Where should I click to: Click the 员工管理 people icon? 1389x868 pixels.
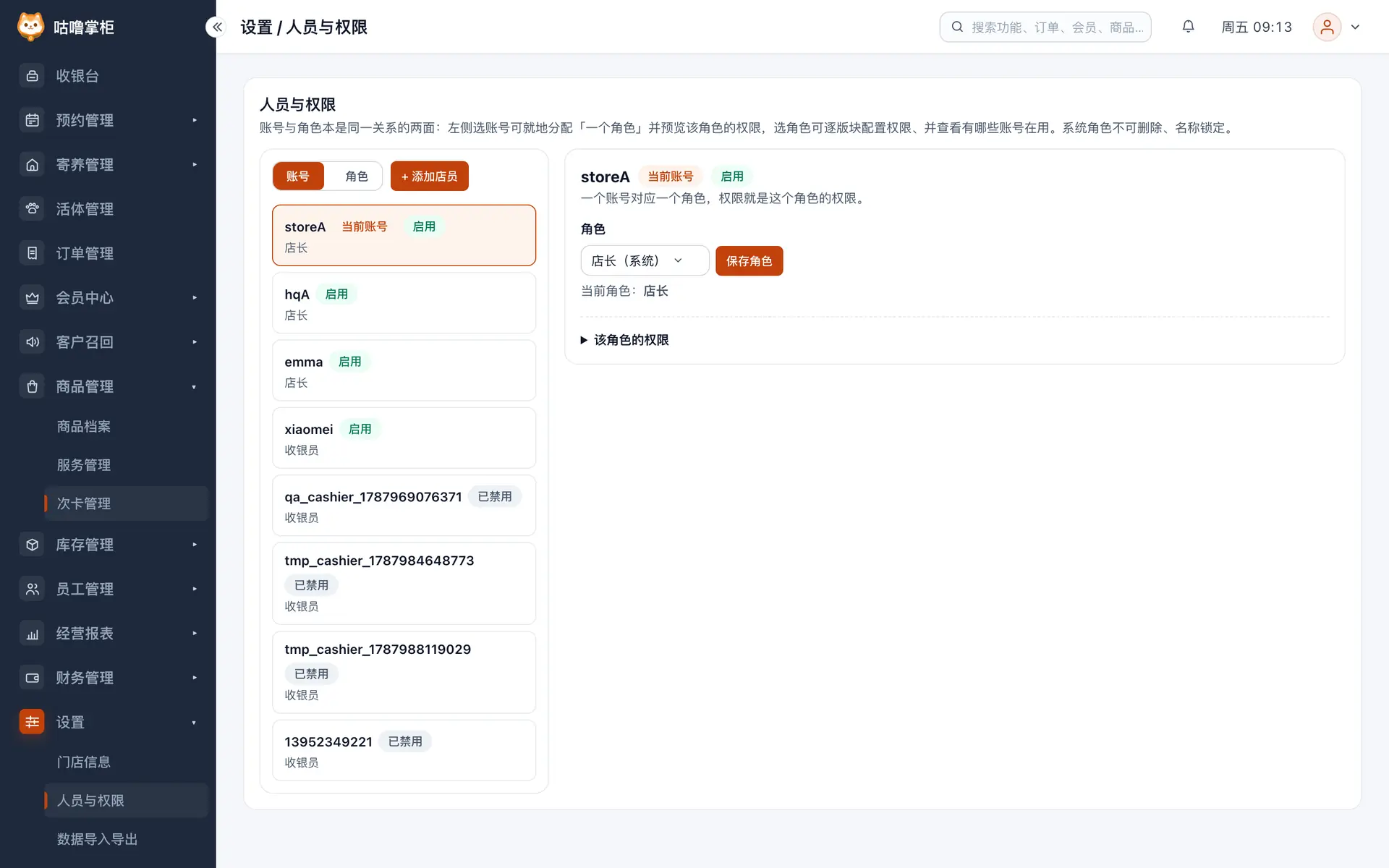click(x=32, y=589)
